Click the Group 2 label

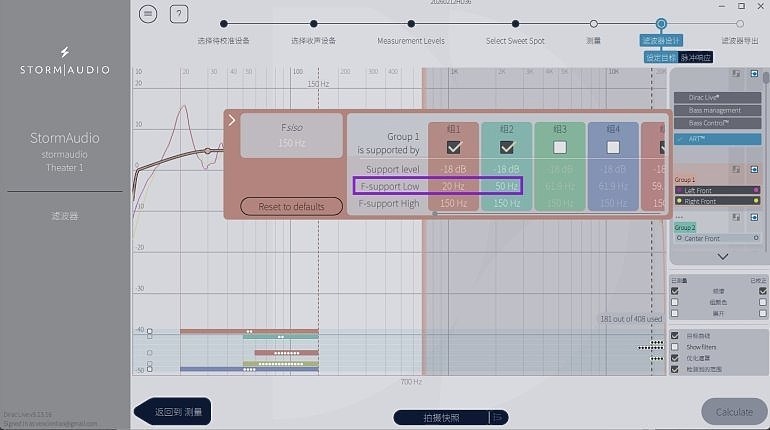[x=685, y=228]
